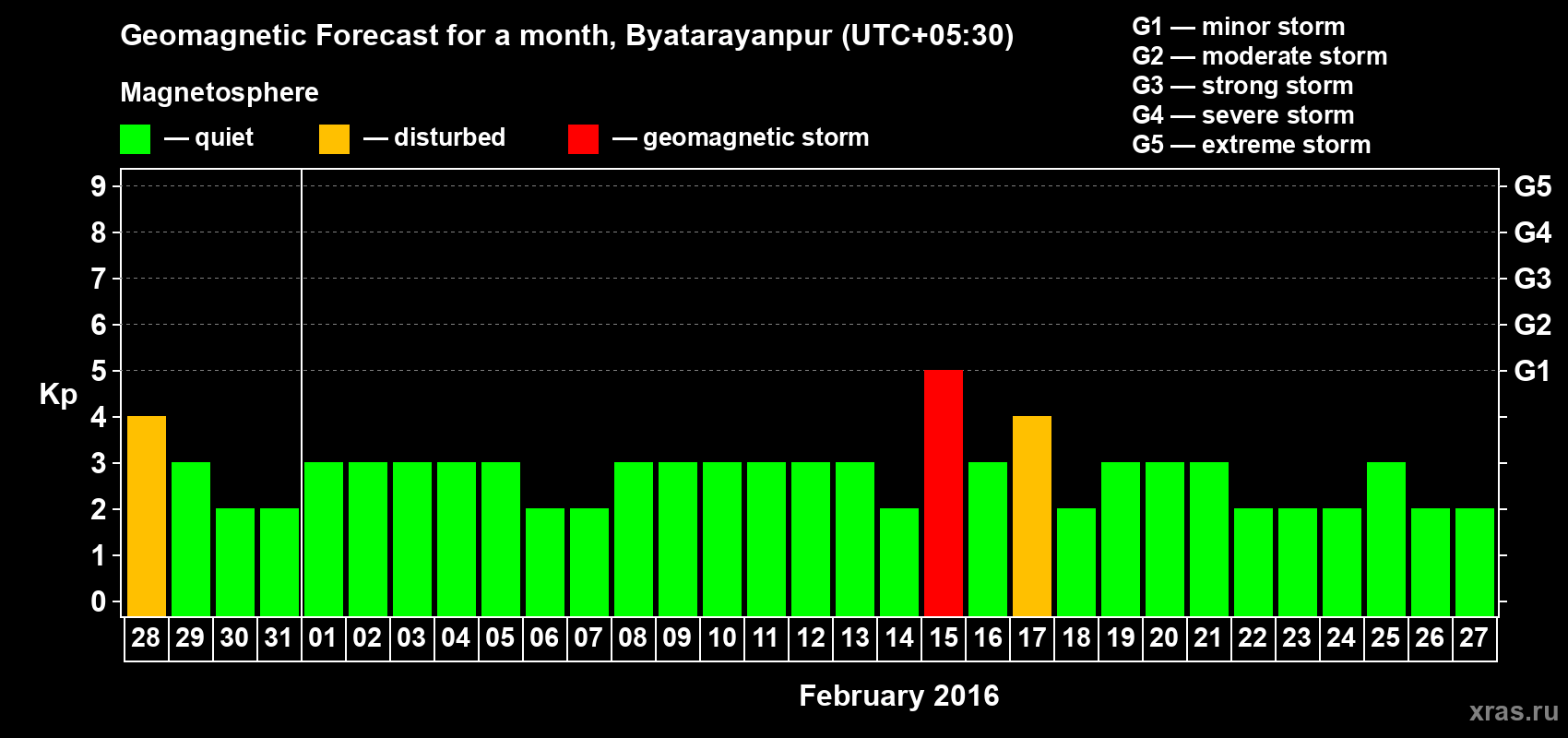Click the date label 22 on the axis
Screen dimensions: 1568x738
[x=1253, y=638]
